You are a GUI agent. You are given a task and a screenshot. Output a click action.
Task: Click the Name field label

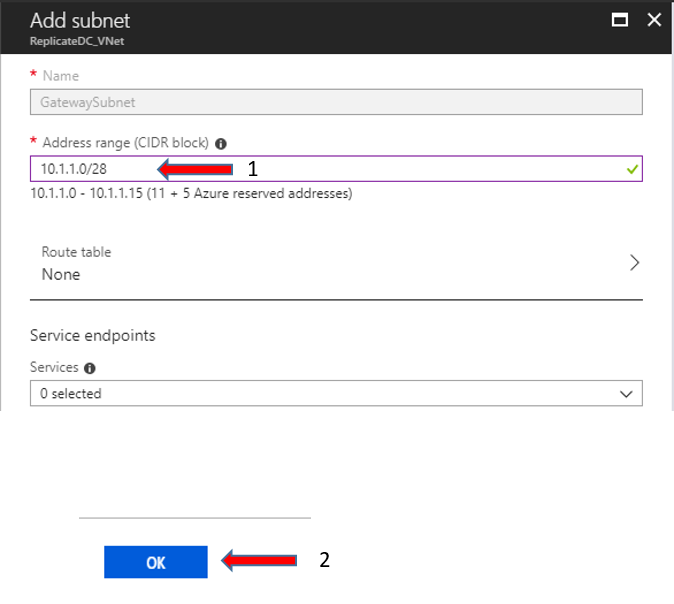coord(61,76)
